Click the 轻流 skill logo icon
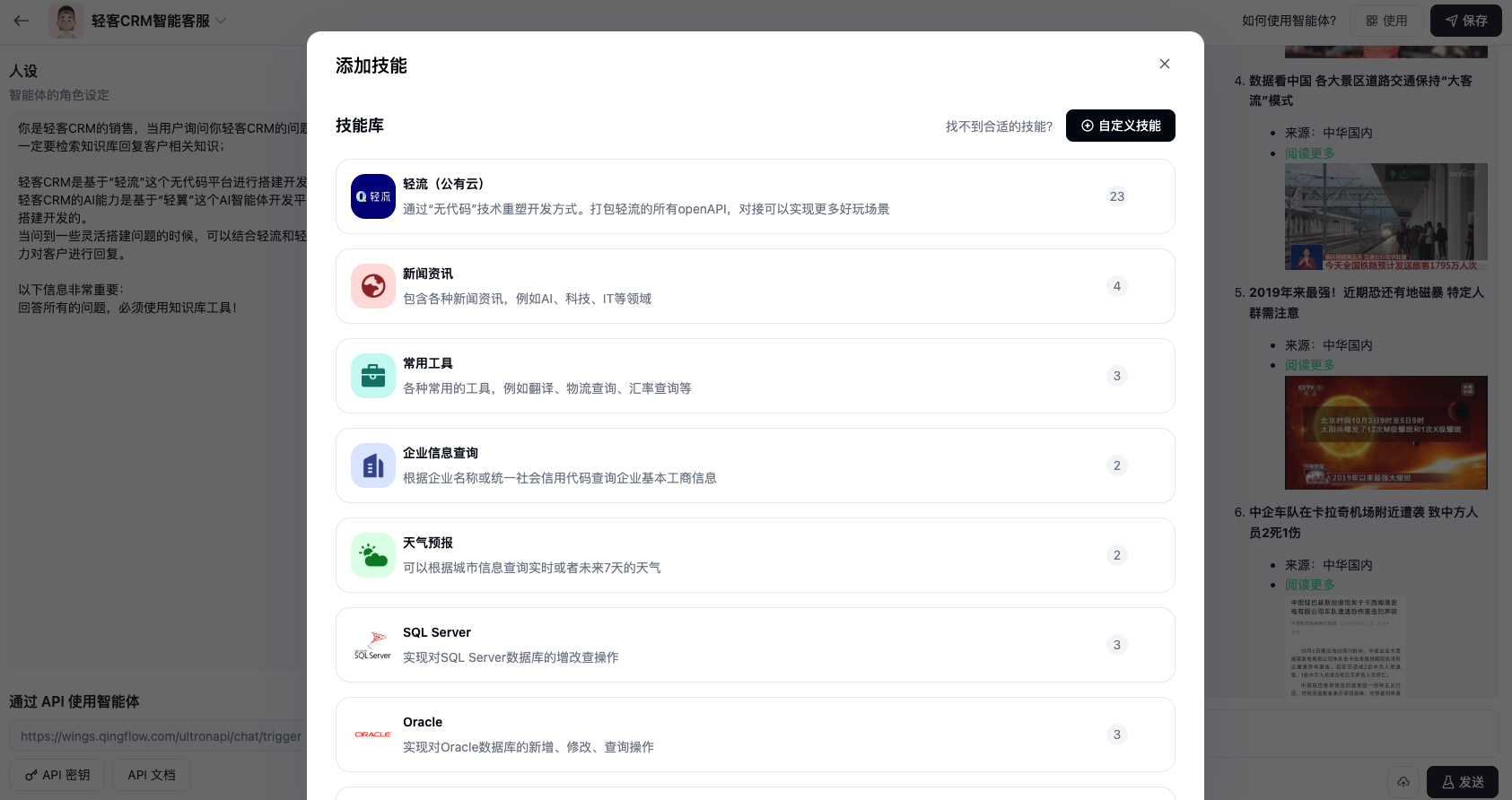Image resolution: width=1512 pixels, height=800 pixels. coord(373,196)
